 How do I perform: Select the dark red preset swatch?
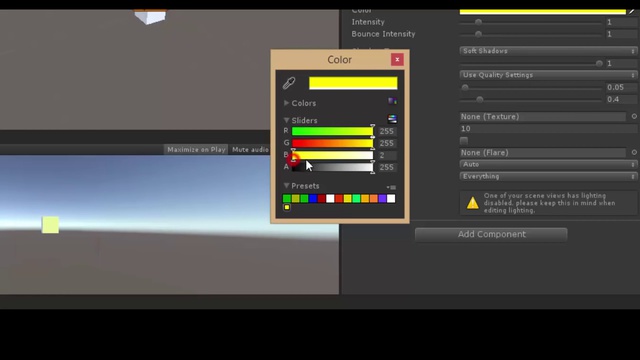pos(322,198)
